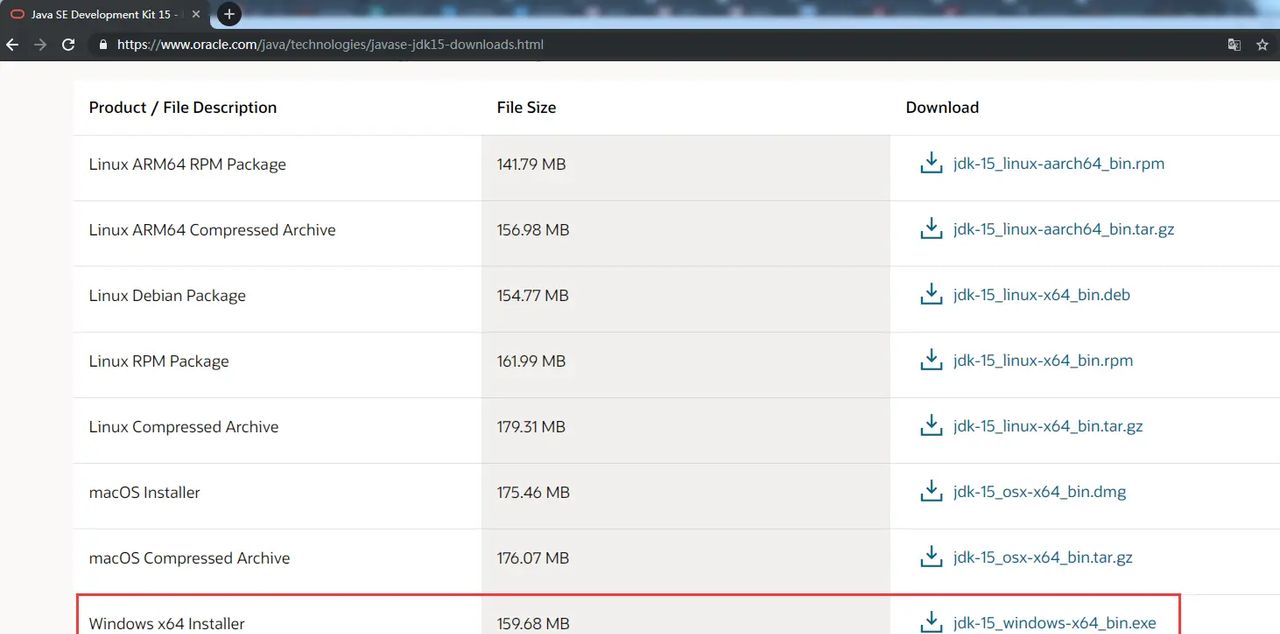Click download icon for jdk-15_linux-x64_bin.rpm
Viewport: 1280px width, 634px height.
[x=931, y=360]
